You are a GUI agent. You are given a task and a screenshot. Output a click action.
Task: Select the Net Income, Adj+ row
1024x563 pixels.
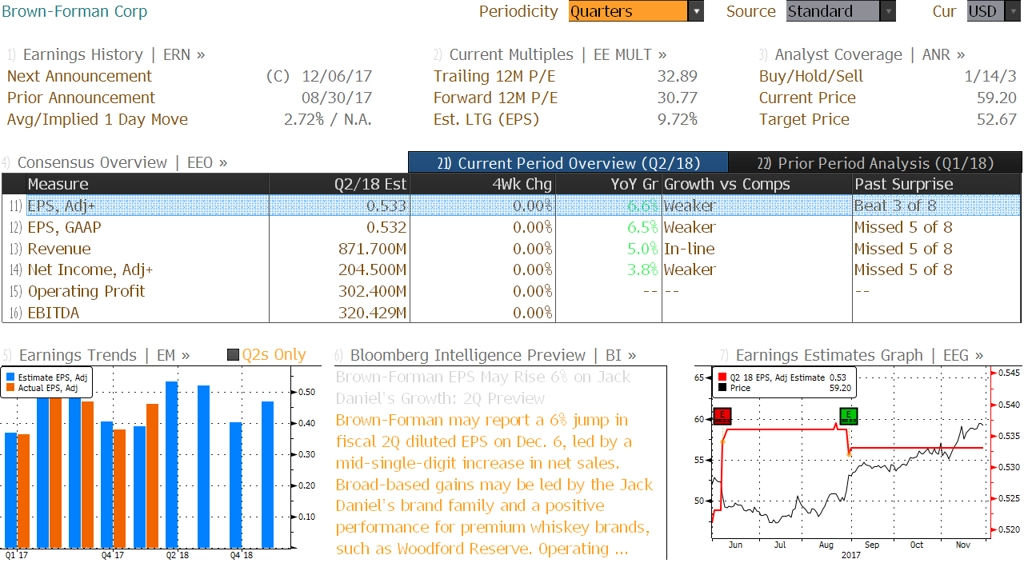click(511, 270)
